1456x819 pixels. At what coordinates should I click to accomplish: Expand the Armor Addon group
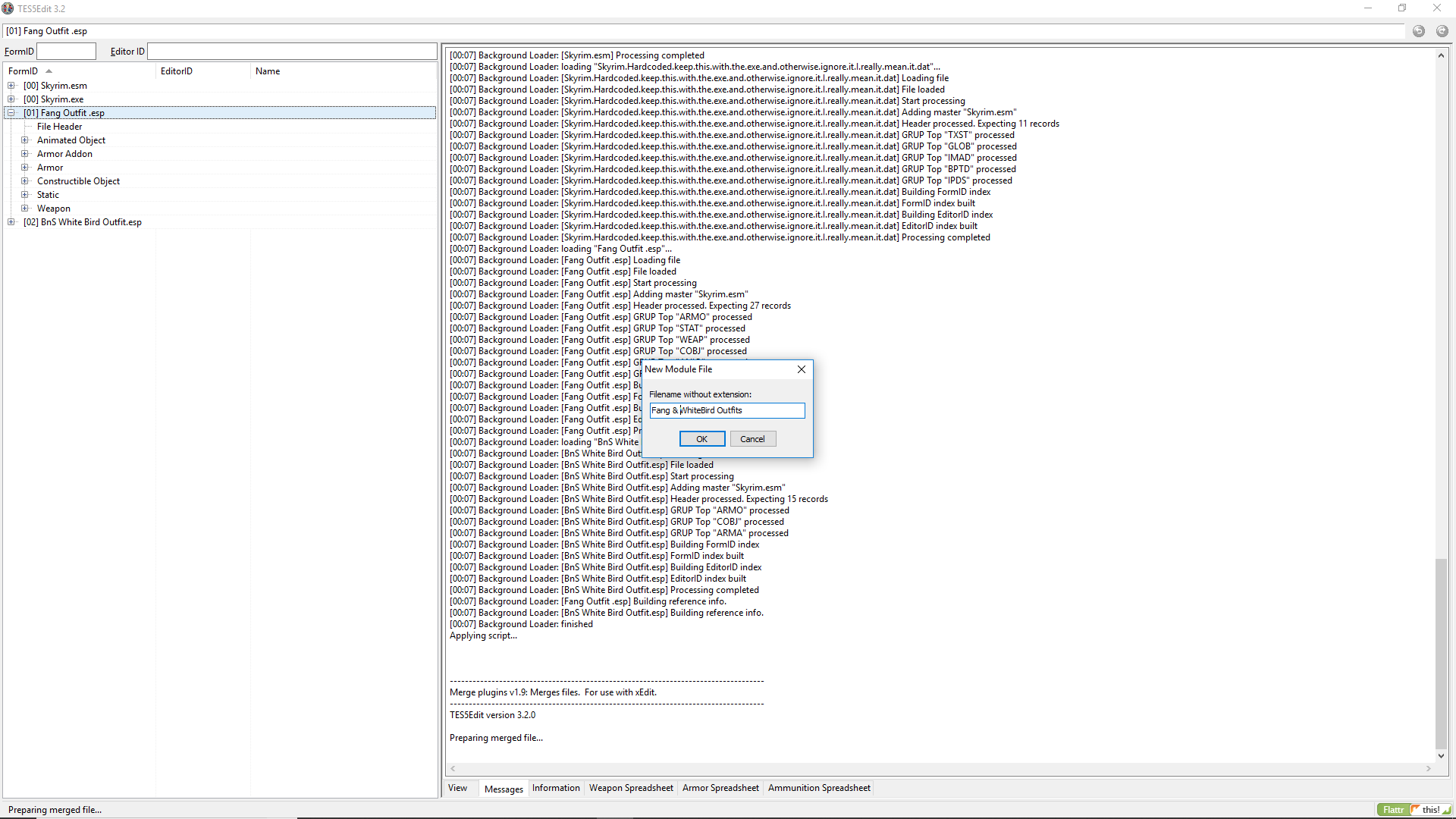click(25, 154)
